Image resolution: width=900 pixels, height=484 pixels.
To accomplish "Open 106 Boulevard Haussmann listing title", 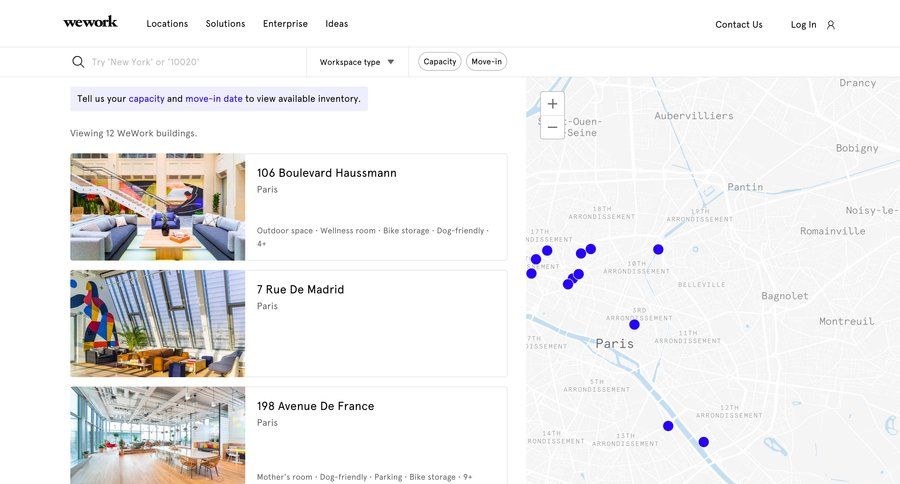I will click(327, 173).
